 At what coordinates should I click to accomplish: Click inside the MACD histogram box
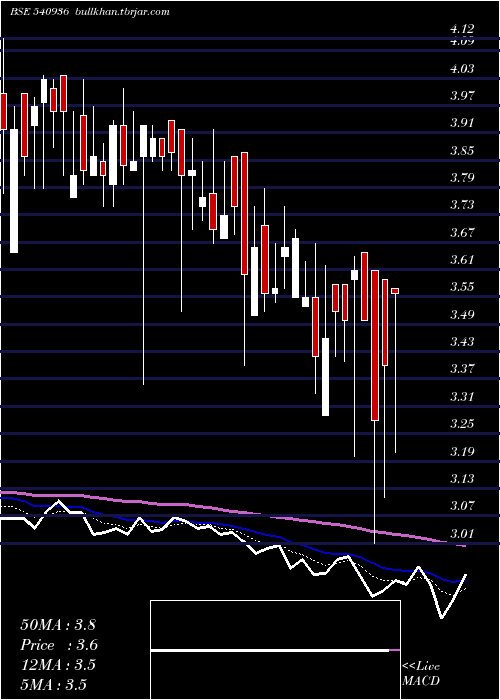275,650
